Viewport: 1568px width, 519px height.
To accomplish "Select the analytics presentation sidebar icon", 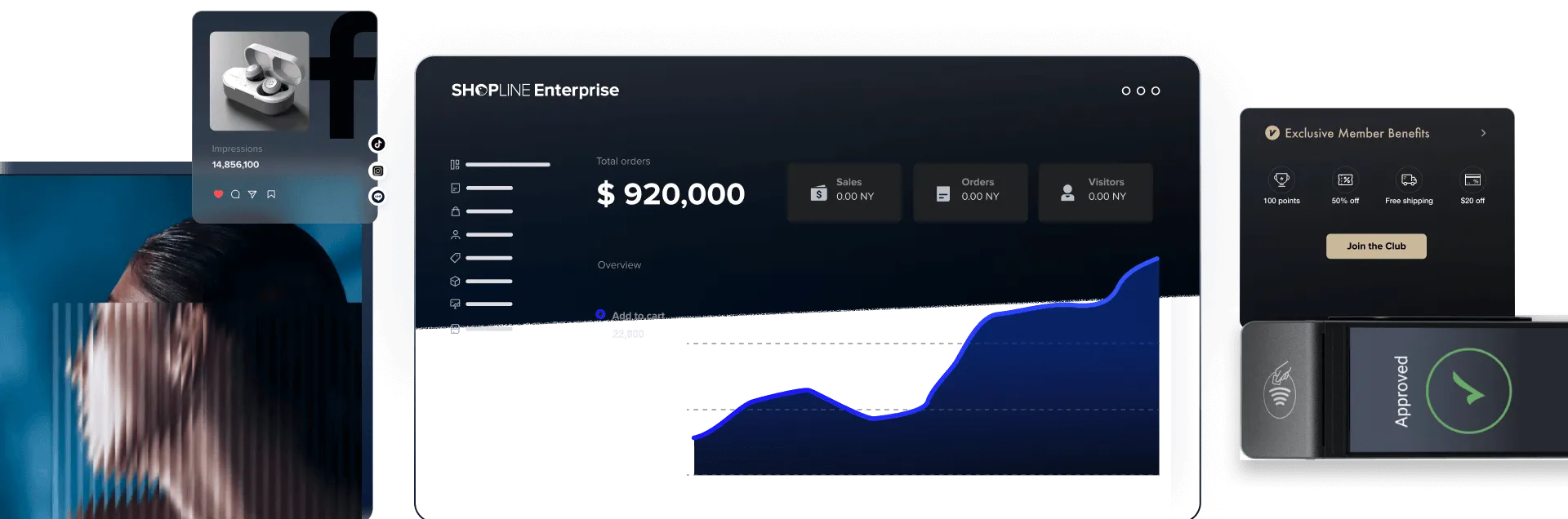I will [x=455, y=304].
